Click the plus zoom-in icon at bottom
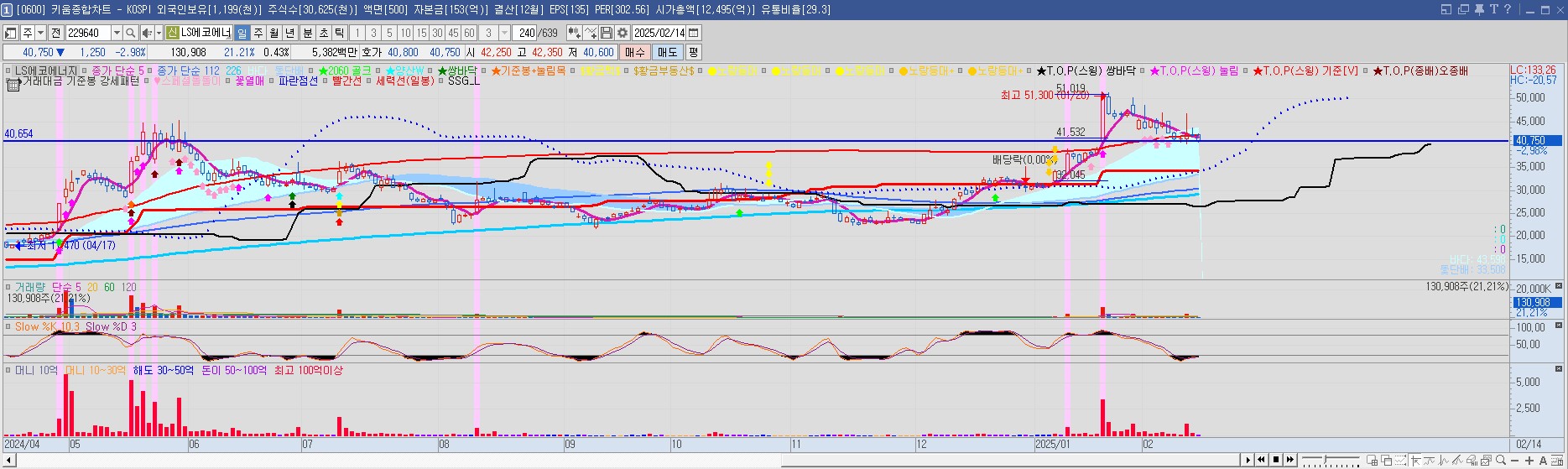This screenshot has width=1568, height=469. click(1529, 460)
